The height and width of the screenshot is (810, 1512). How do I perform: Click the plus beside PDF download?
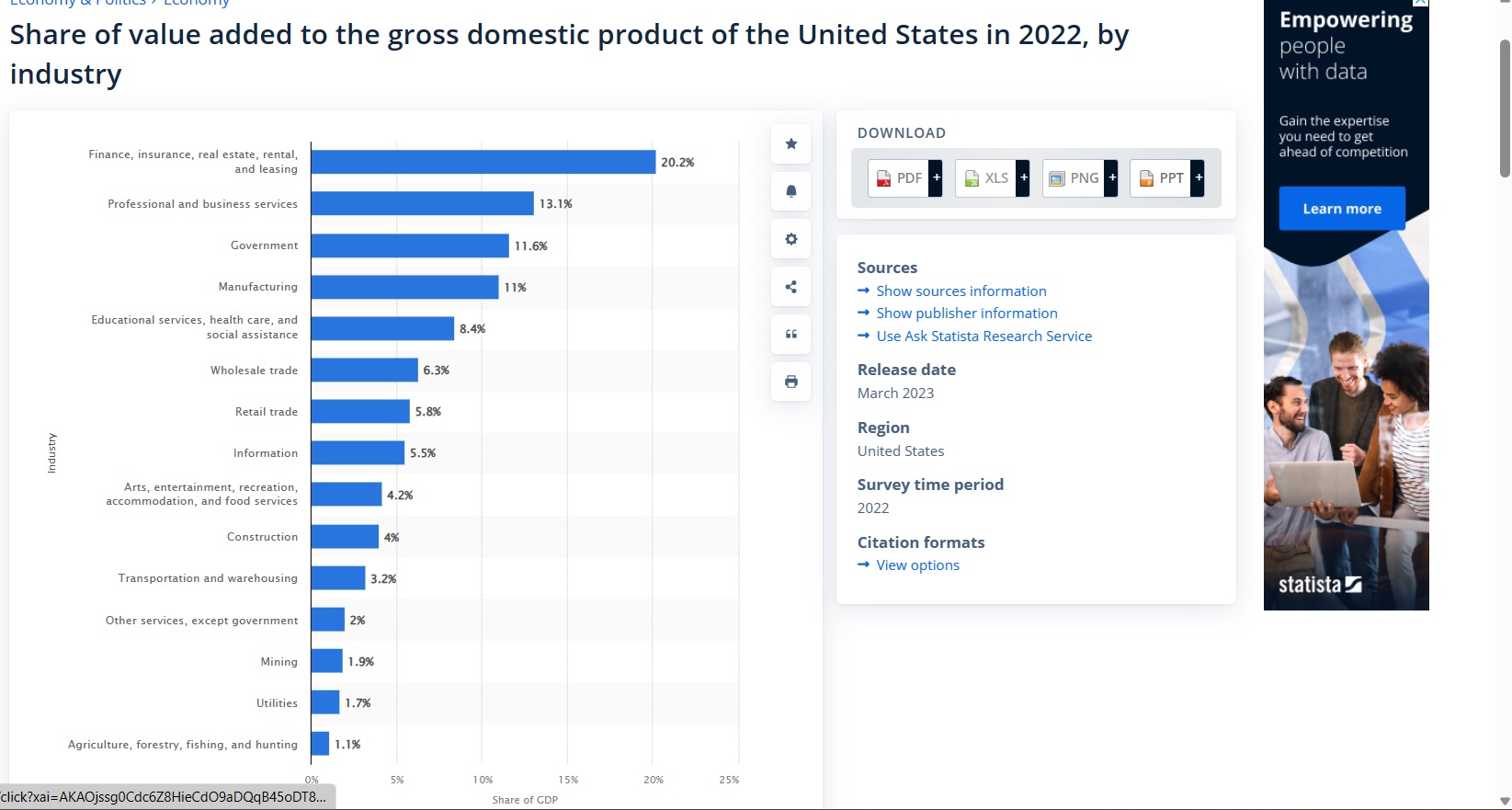pos(936,178)
